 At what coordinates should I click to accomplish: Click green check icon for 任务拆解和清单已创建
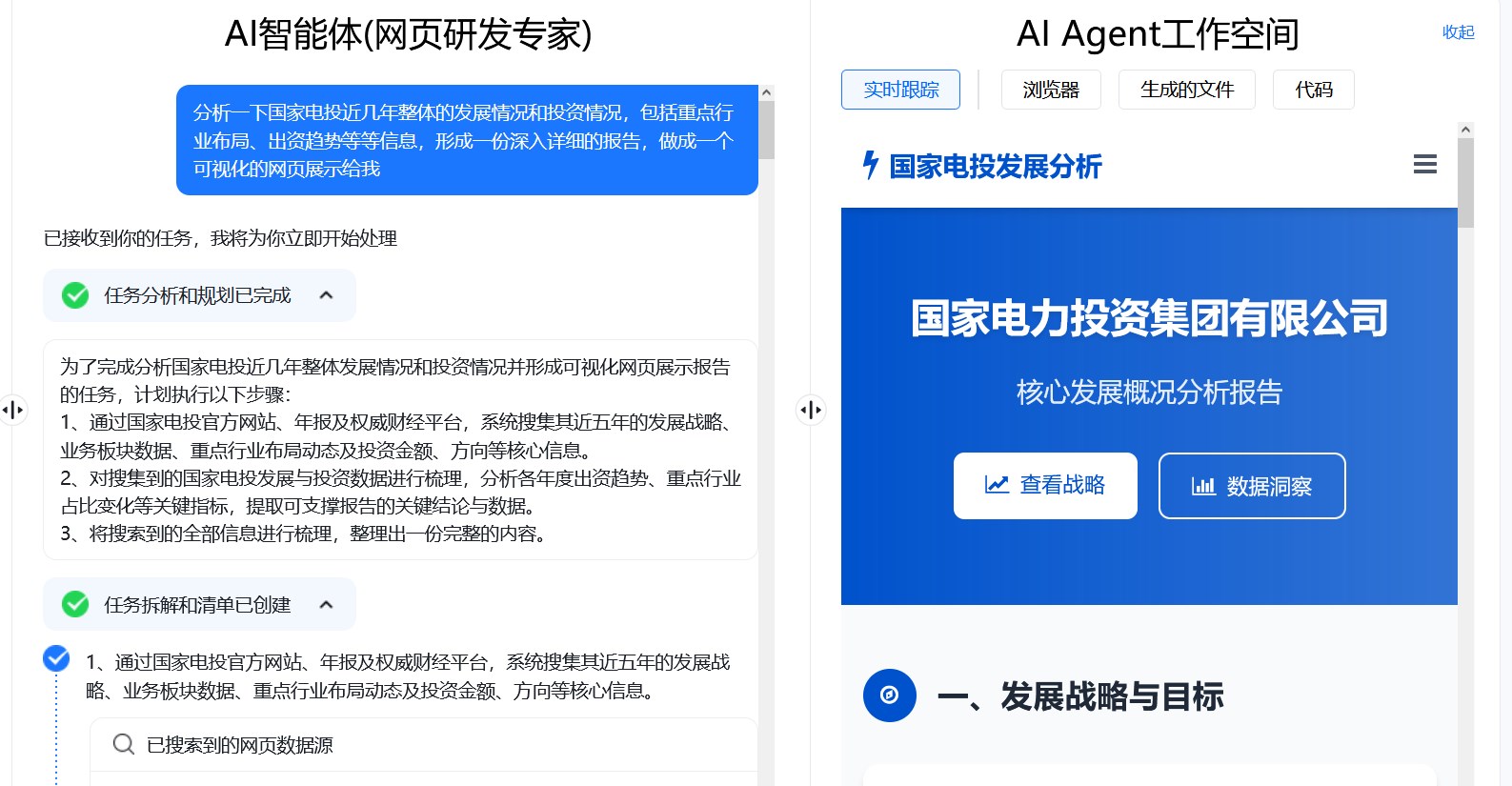75,604
